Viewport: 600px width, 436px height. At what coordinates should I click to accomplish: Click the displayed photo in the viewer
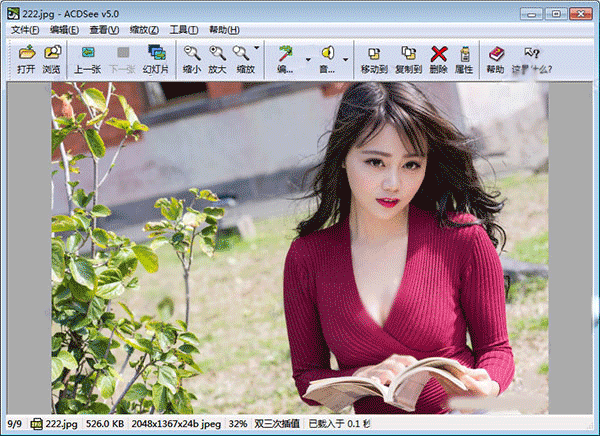pos(300,248)
